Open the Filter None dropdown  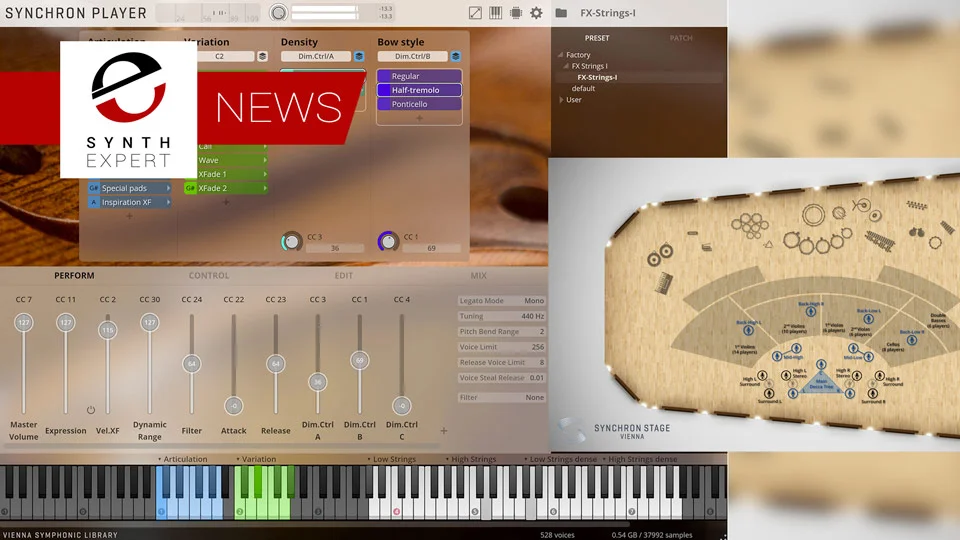[x=501, y=397]
